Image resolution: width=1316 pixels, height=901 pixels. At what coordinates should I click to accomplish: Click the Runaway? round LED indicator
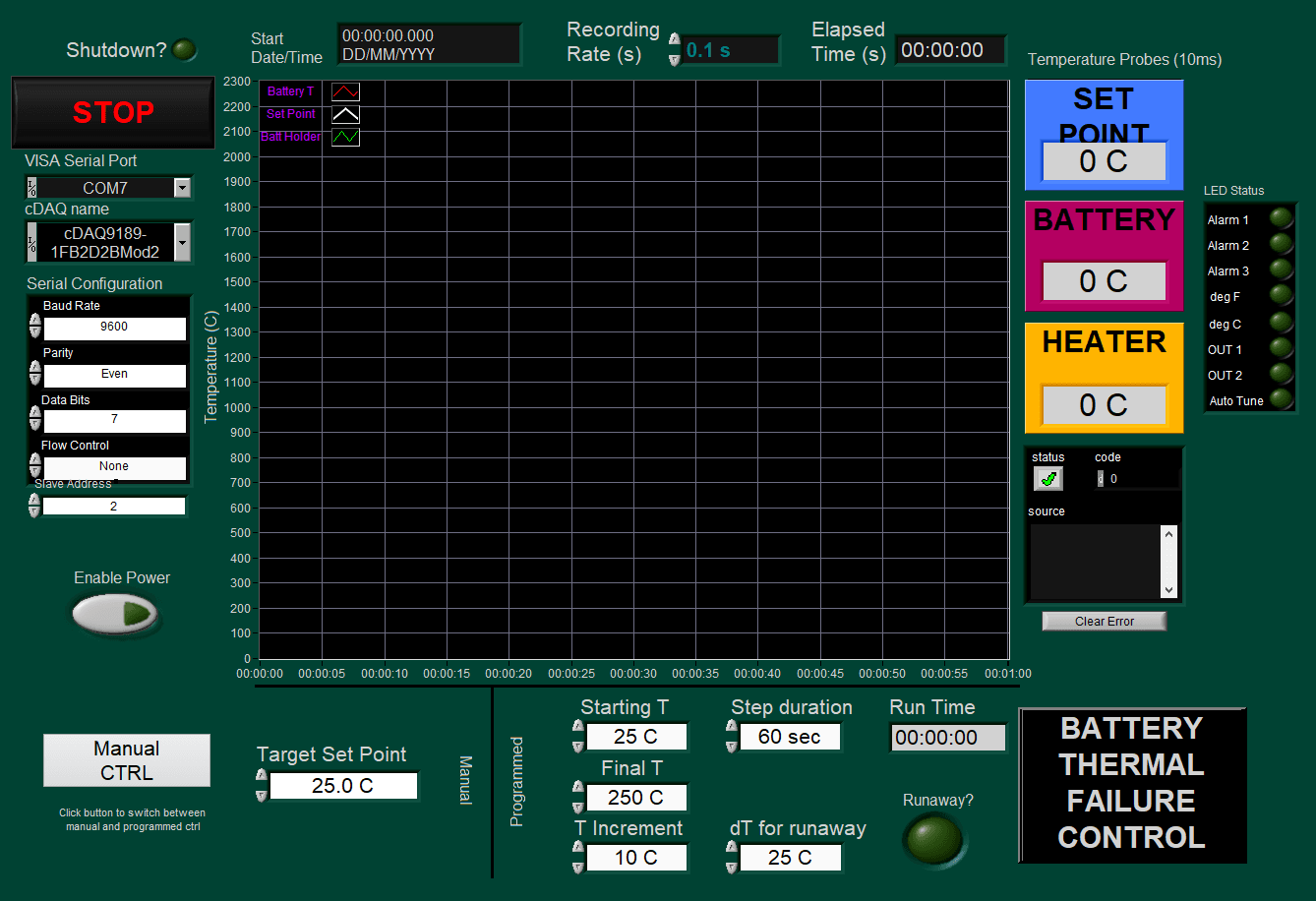tap(934, 839)
